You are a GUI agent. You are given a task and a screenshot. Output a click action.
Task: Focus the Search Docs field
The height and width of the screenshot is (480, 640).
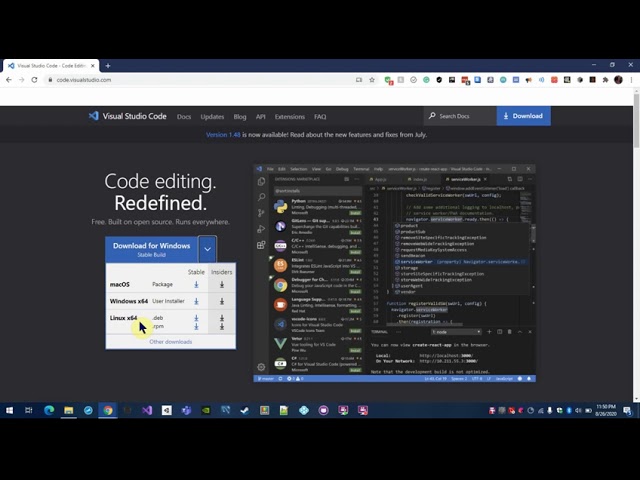(460, 116)
